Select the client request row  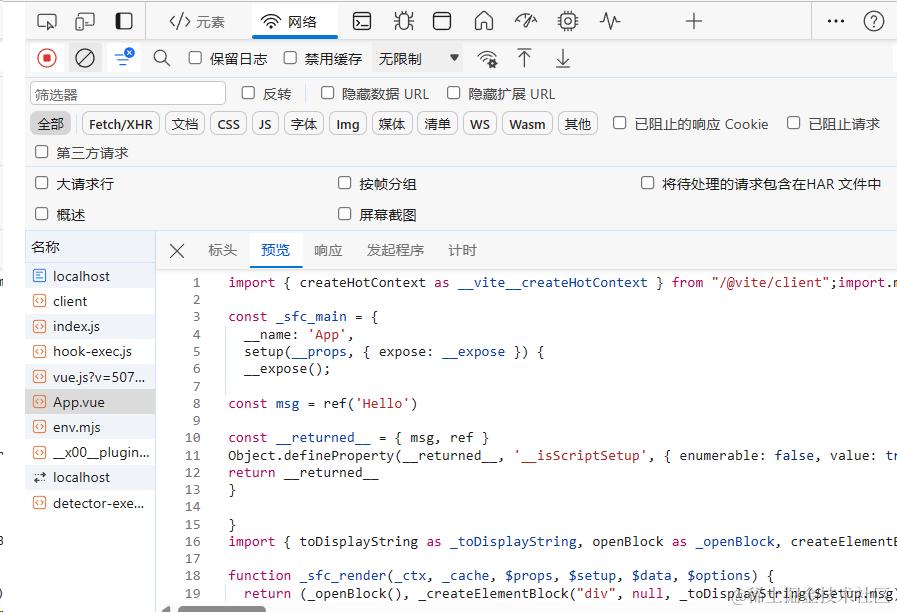tap(90, 301)
